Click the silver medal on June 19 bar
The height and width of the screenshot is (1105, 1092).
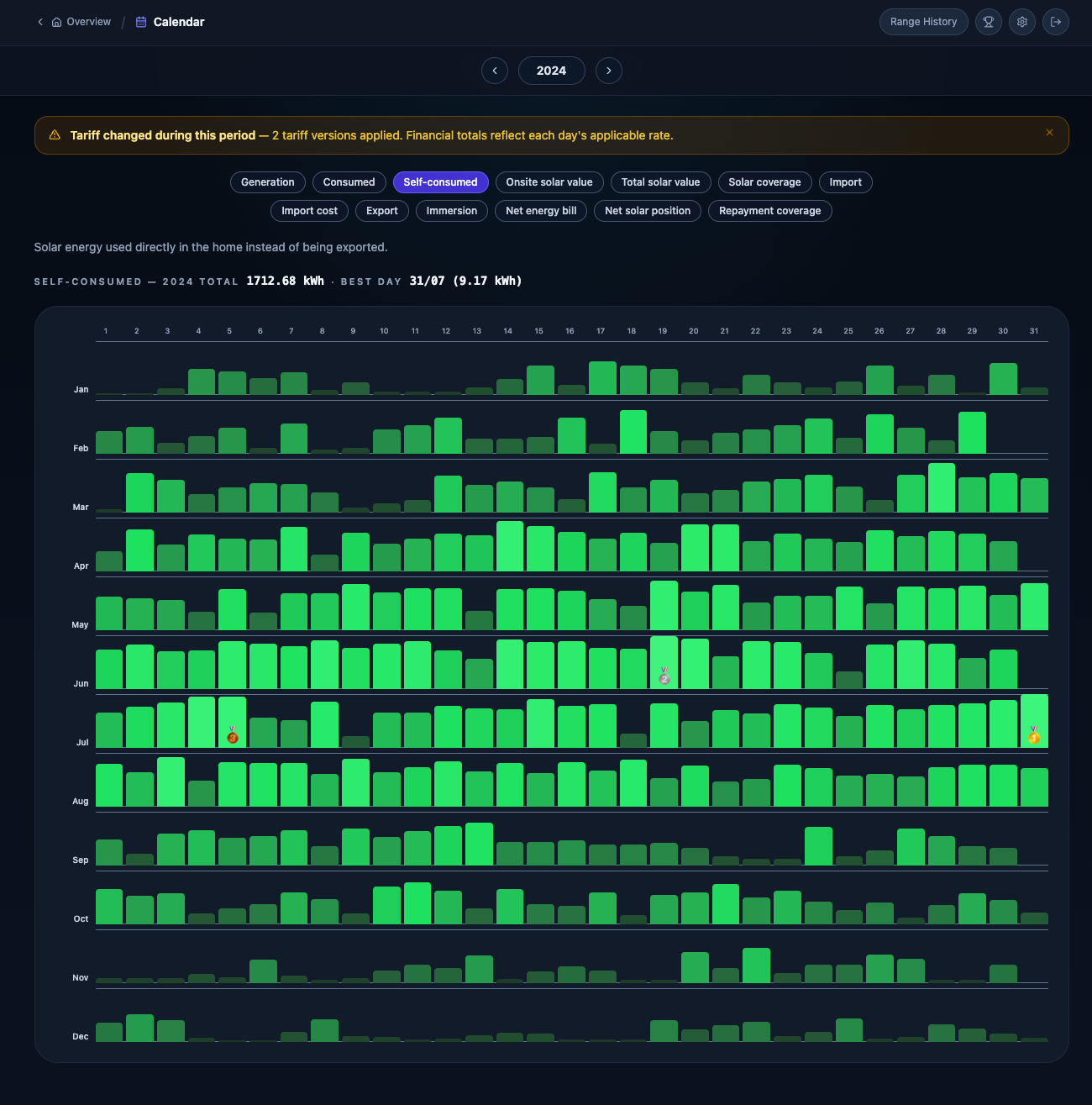pos(664,676)
